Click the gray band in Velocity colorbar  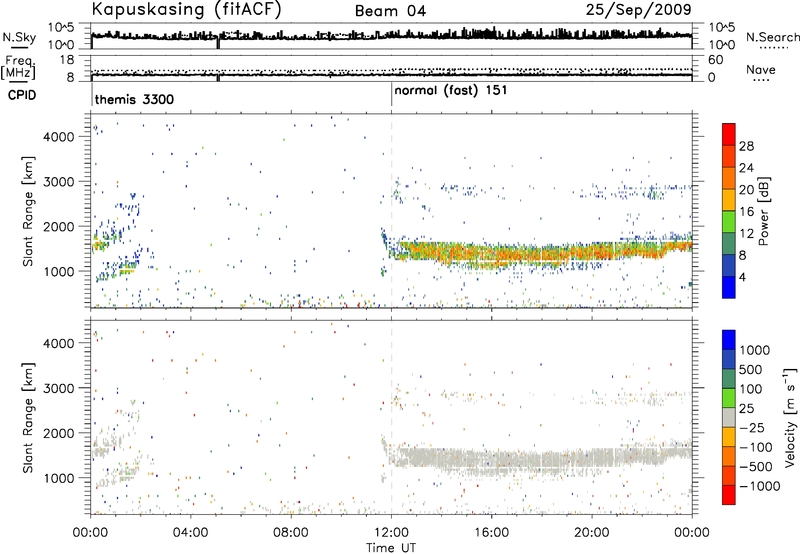pos(729,417)
